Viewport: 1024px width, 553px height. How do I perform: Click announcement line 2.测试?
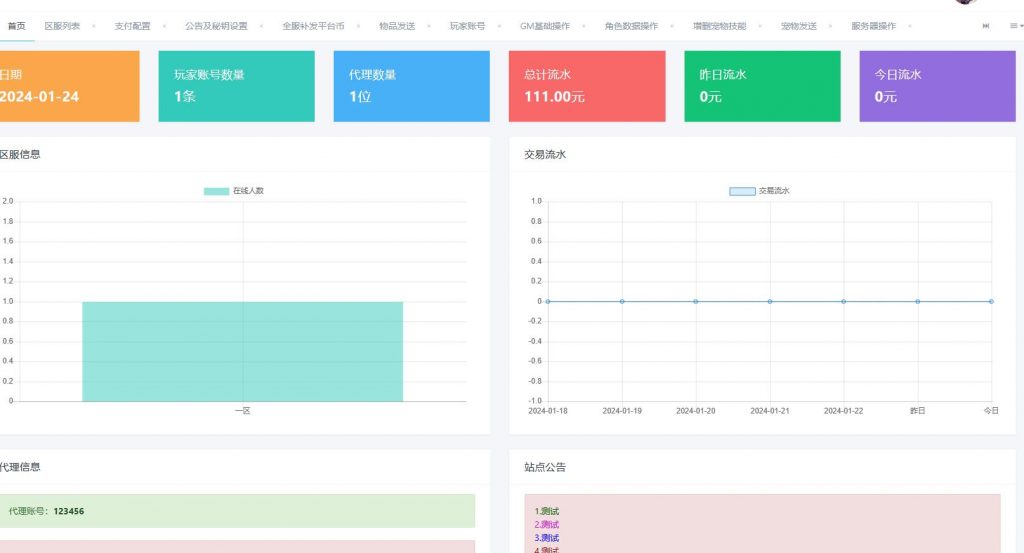coord(547,524)
